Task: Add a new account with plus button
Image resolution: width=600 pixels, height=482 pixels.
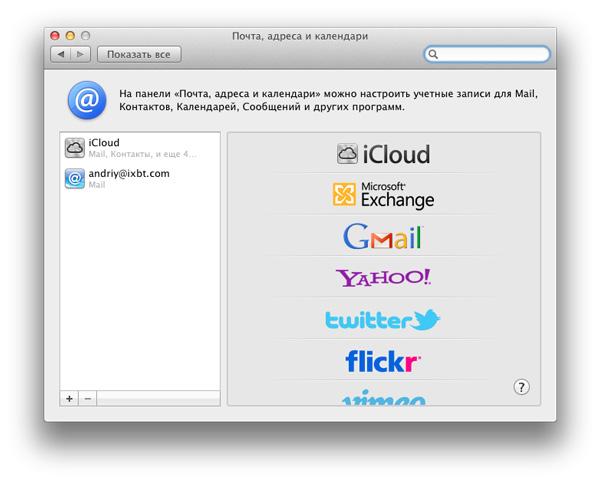Action: coord(69,399)
